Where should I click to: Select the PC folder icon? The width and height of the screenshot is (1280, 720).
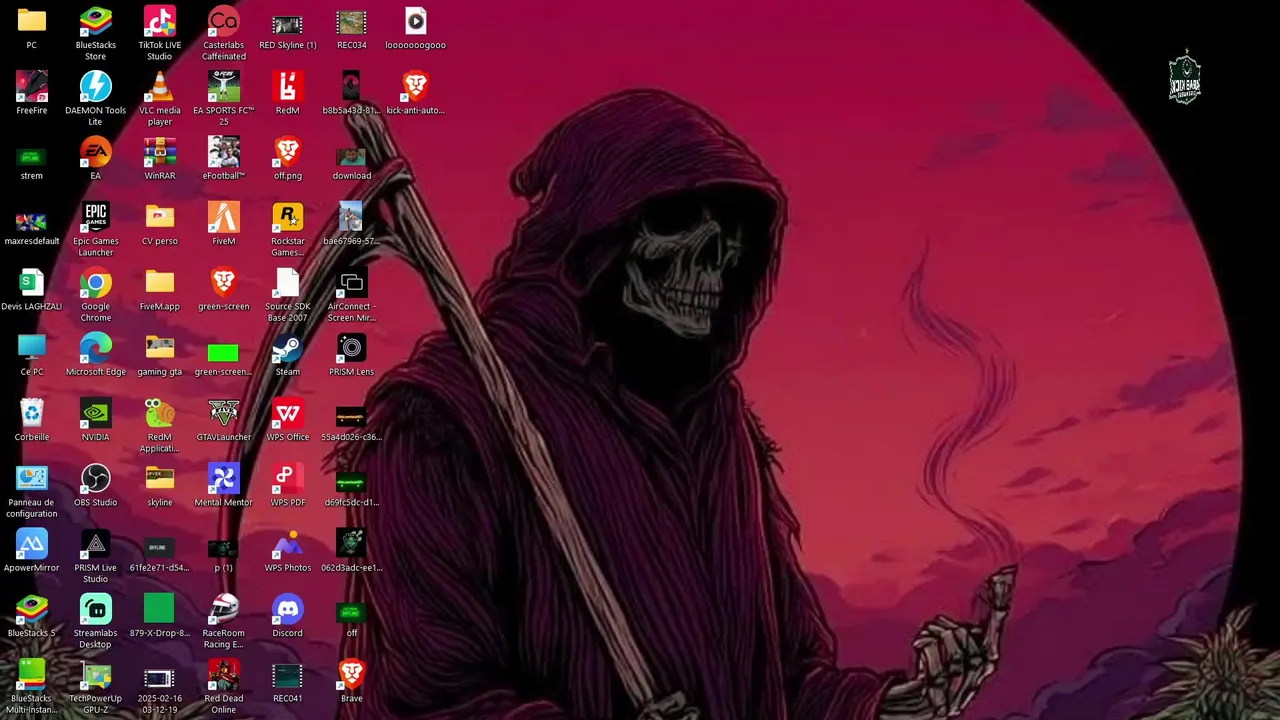pos(32,22)
